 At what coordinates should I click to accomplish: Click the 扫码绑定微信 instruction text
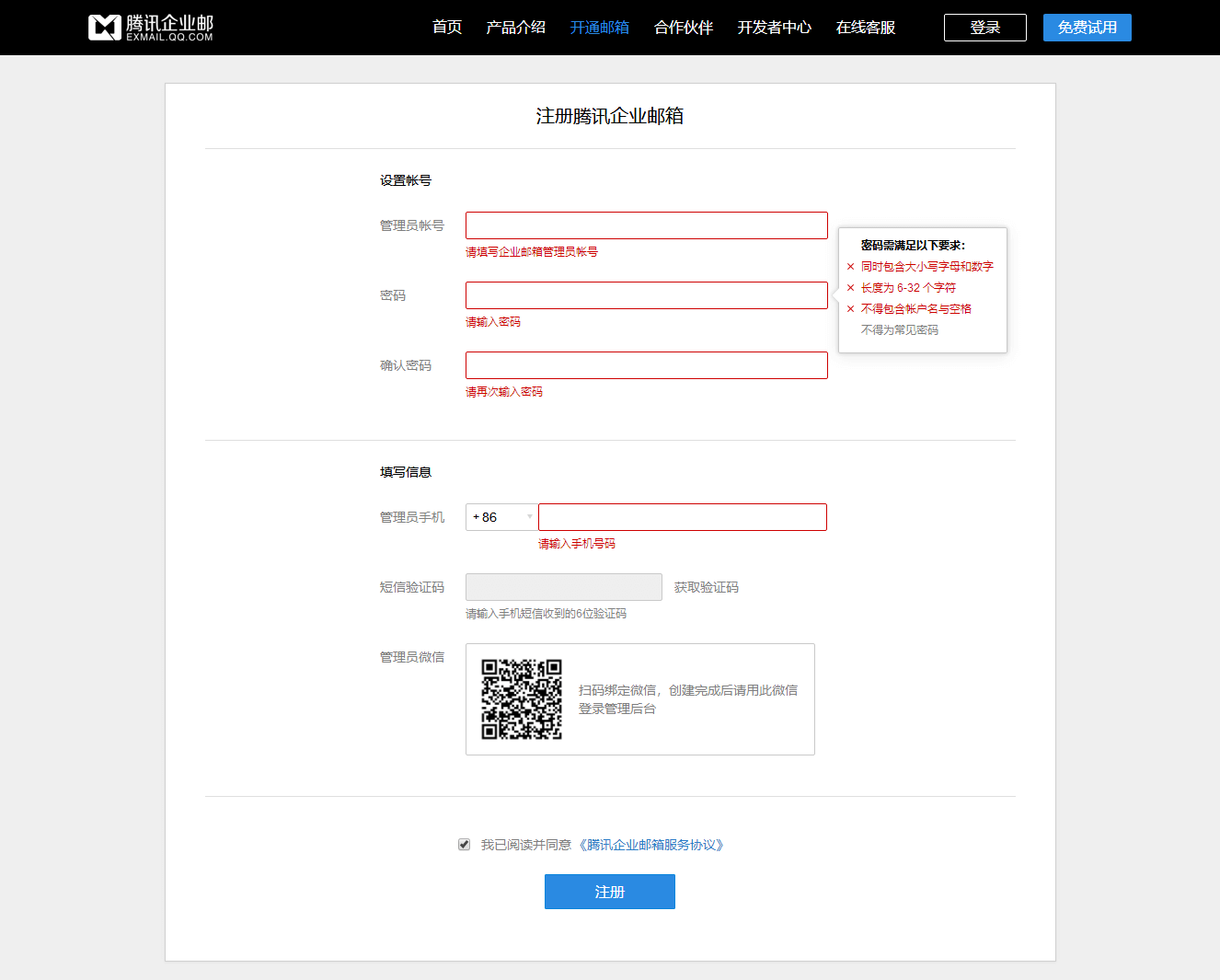pos(688,699)
